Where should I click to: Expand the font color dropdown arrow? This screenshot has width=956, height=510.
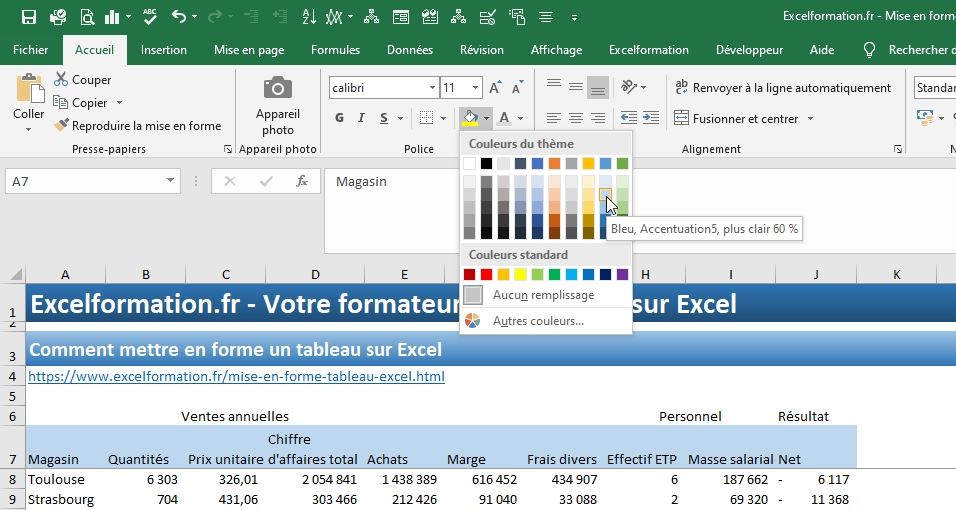(x=520, y=118)
